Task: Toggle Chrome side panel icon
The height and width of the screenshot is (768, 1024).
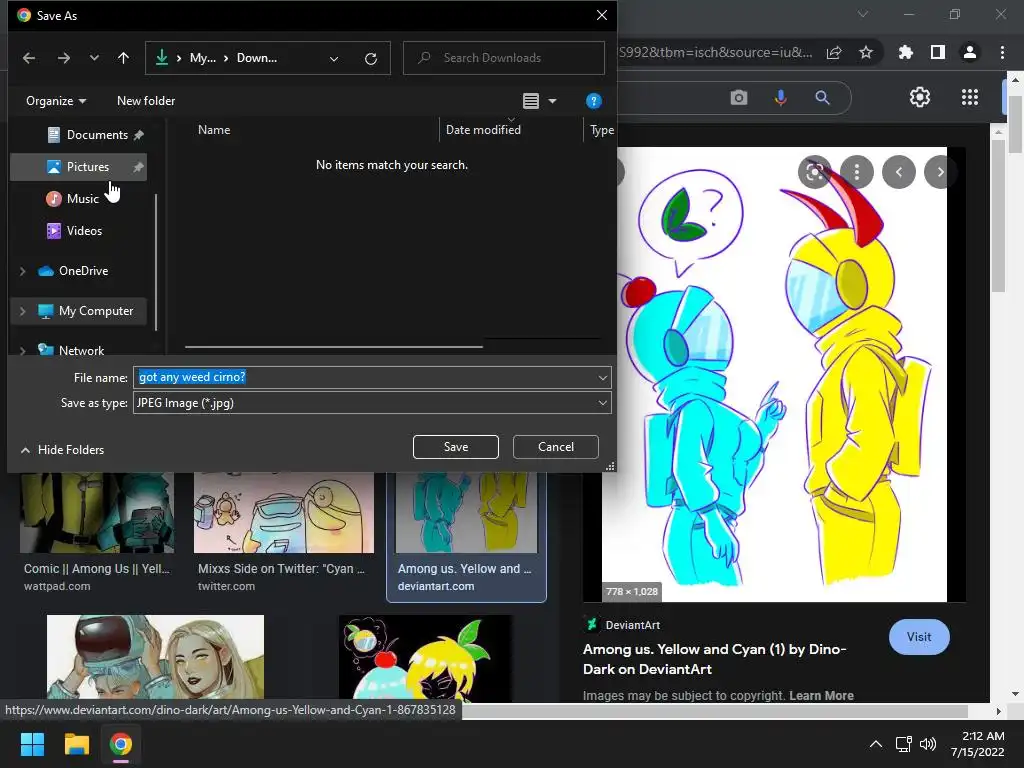Action: pos(938,52)
